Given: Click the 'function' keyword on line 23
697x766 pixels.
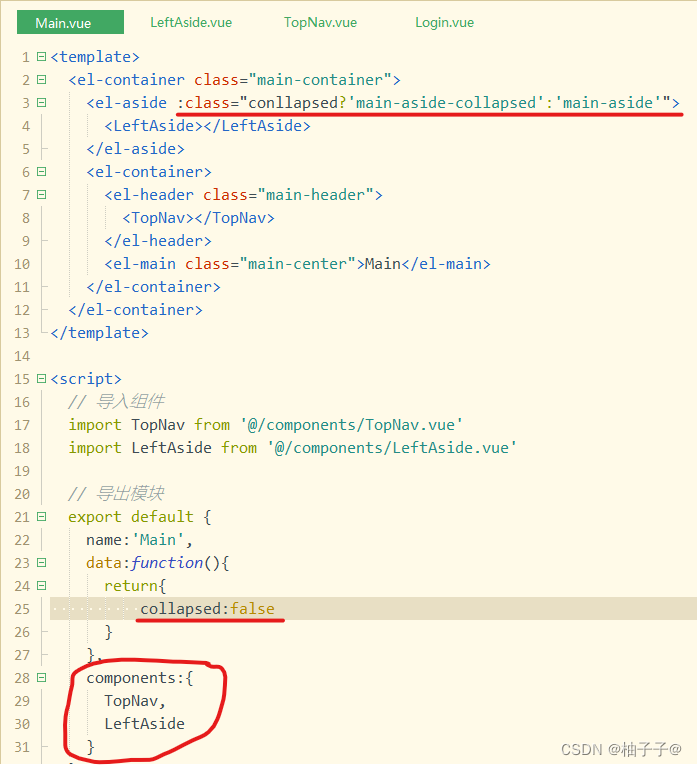Looking at the screenshot, I should click(167, 563).
